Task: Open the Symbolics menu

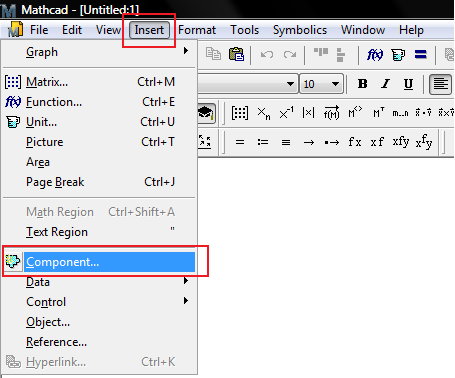Action: coord(300,30)
